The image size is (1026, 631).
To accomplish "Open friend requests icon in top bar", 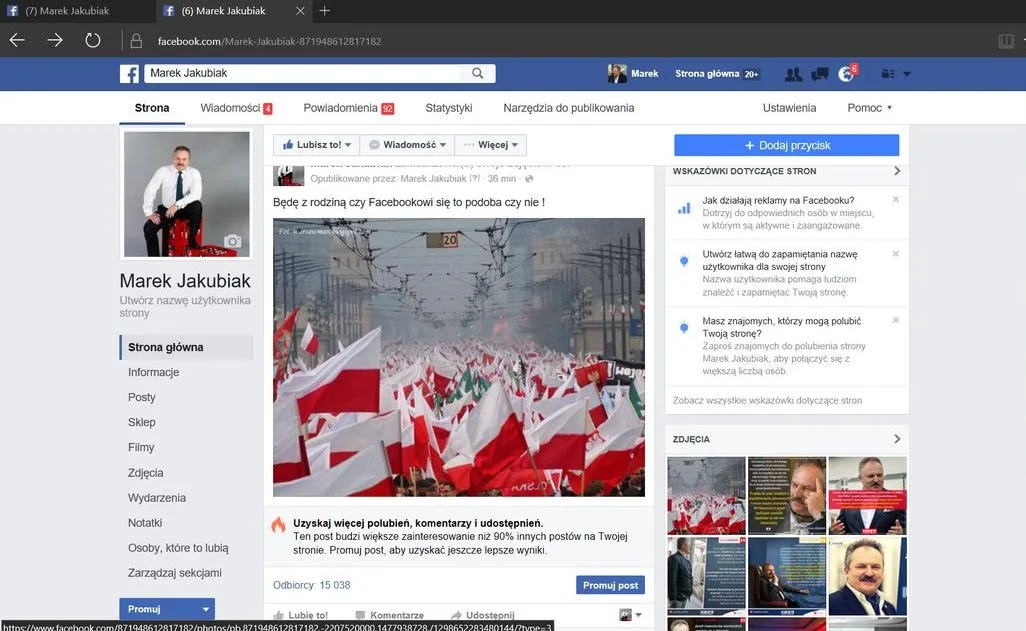I will tap(793, 73).
